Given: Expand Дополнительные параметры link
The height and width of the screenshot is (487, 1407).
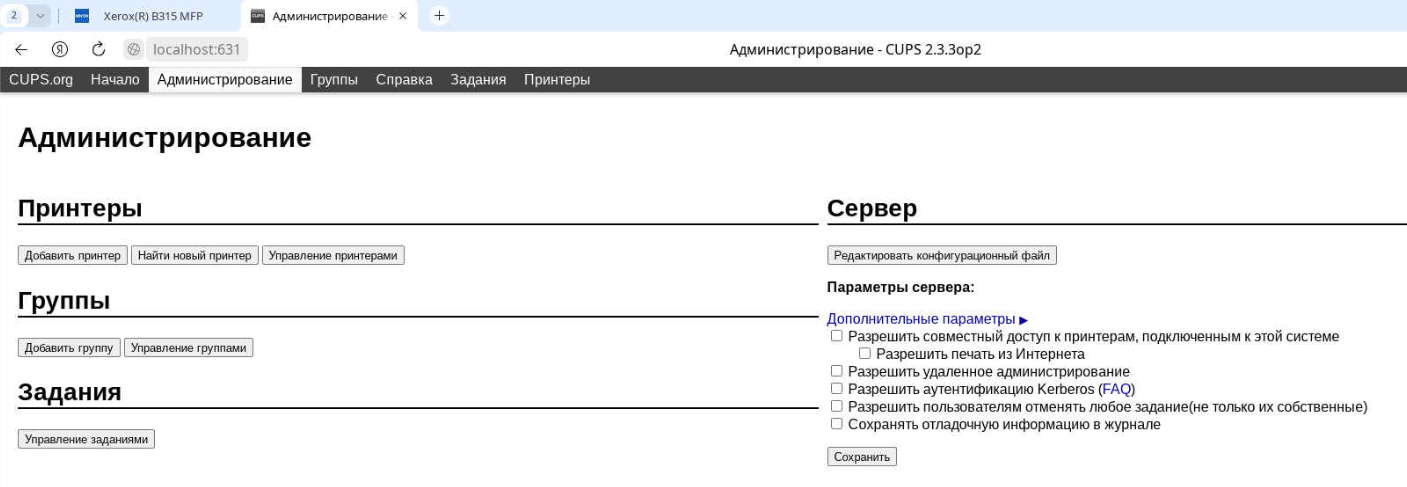Looking at the screenshot, I should [927, 319].
